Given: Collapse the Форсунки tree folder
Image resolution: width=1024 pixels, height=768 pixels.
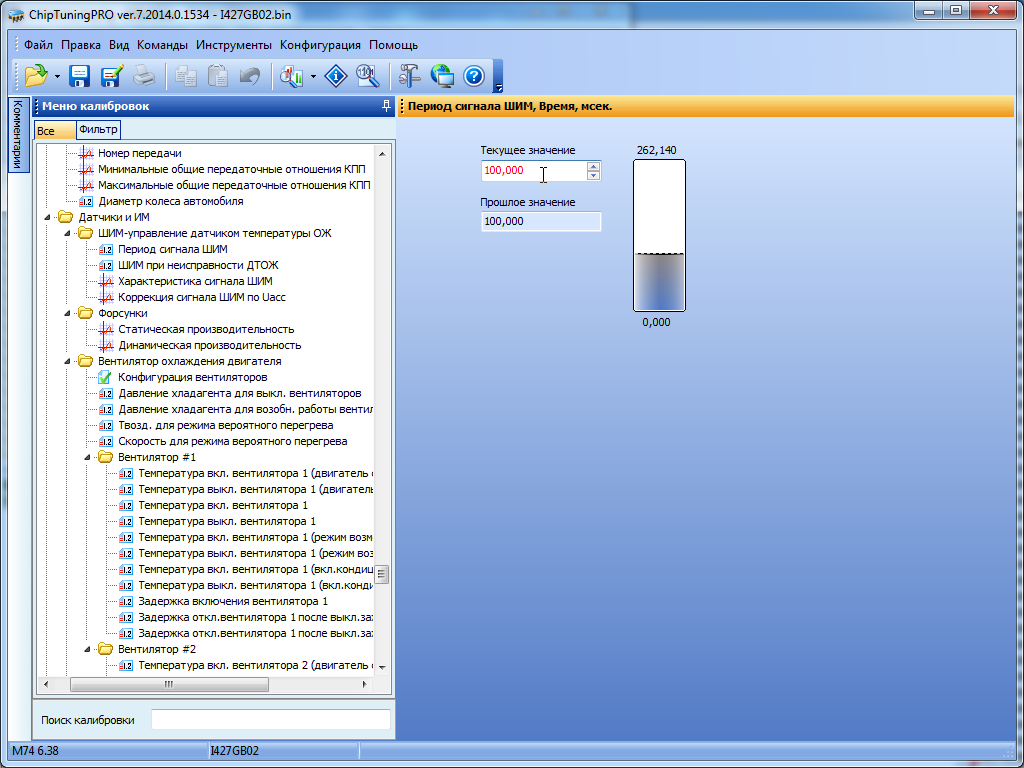Looking at the screenshot, I should tap(67, 313).
